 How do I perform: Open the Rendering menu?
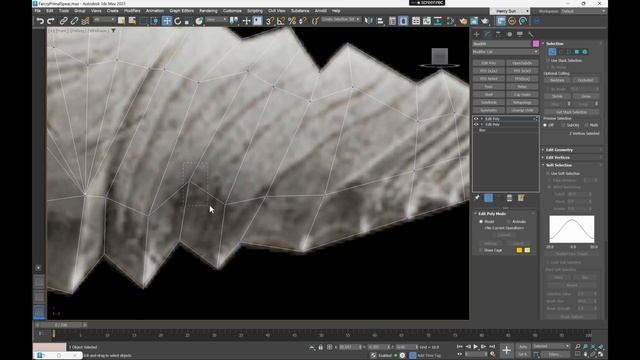pos(208,11)
